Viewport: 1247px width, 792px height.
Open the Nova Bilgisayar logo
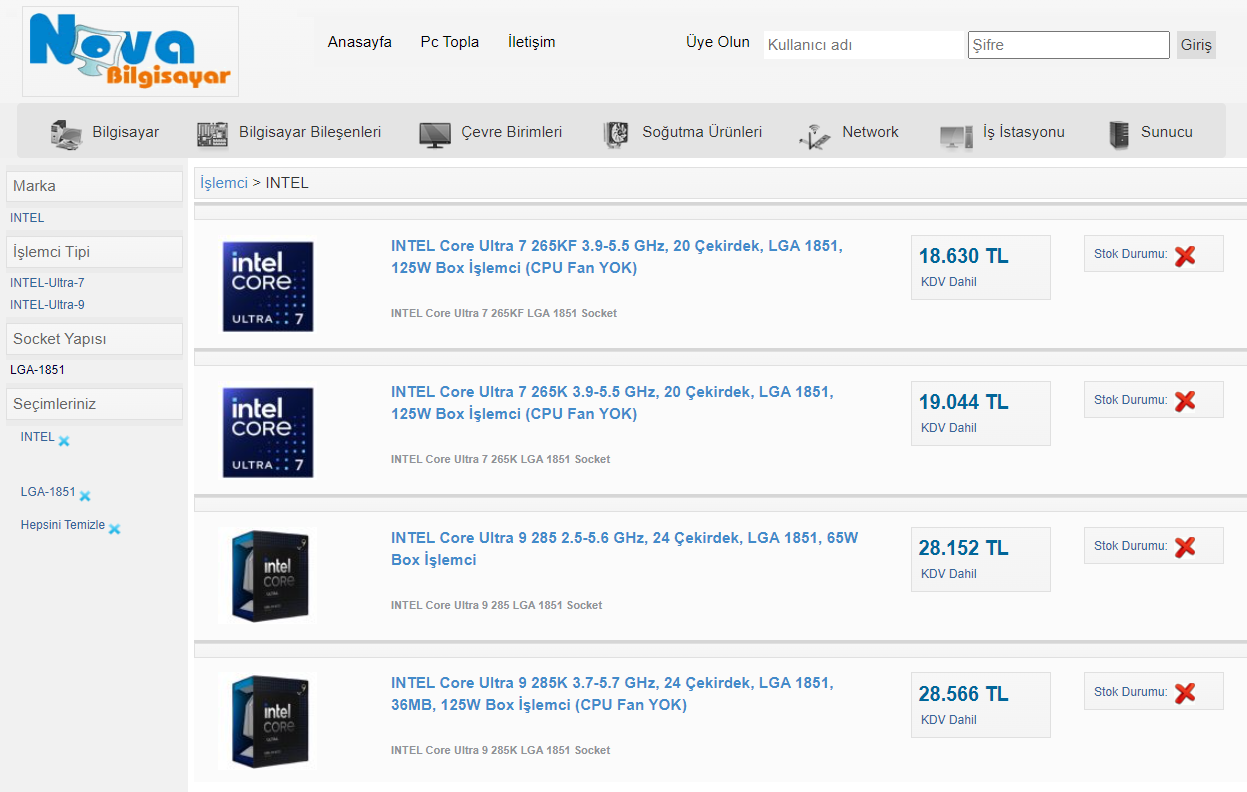pos(130,51)
